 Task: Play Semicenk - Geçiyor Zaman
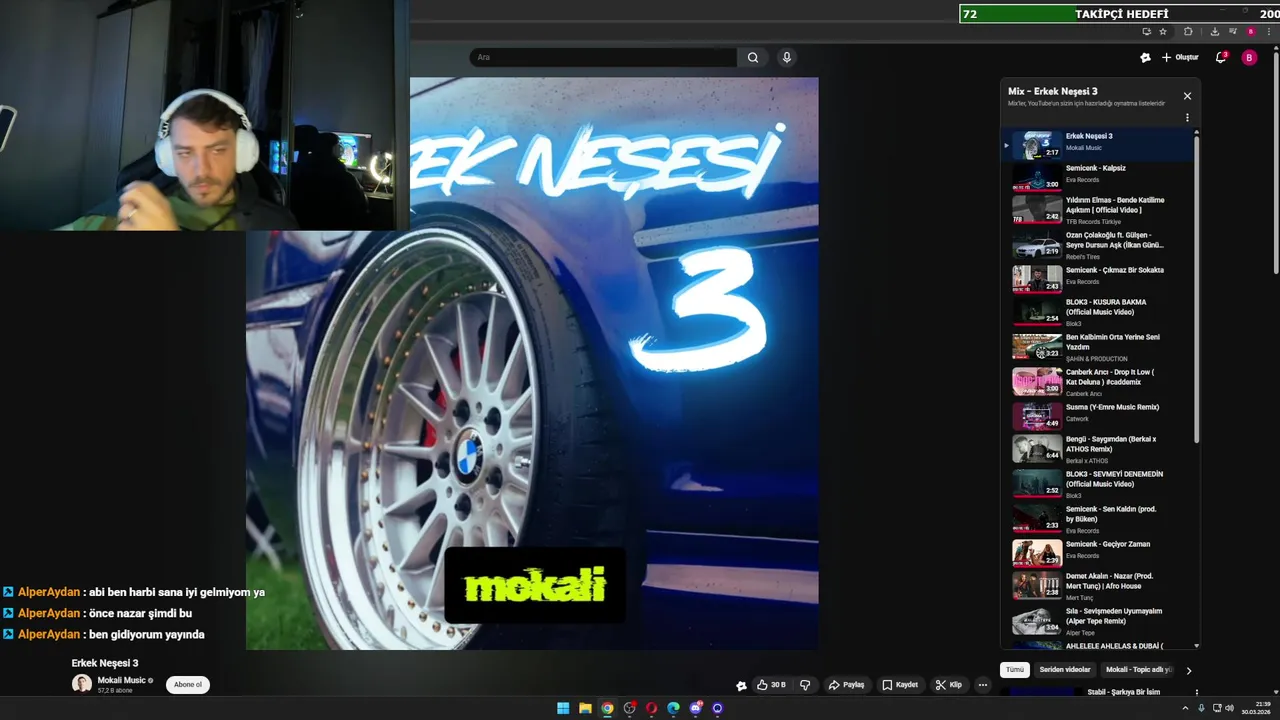click(1097, 552)
